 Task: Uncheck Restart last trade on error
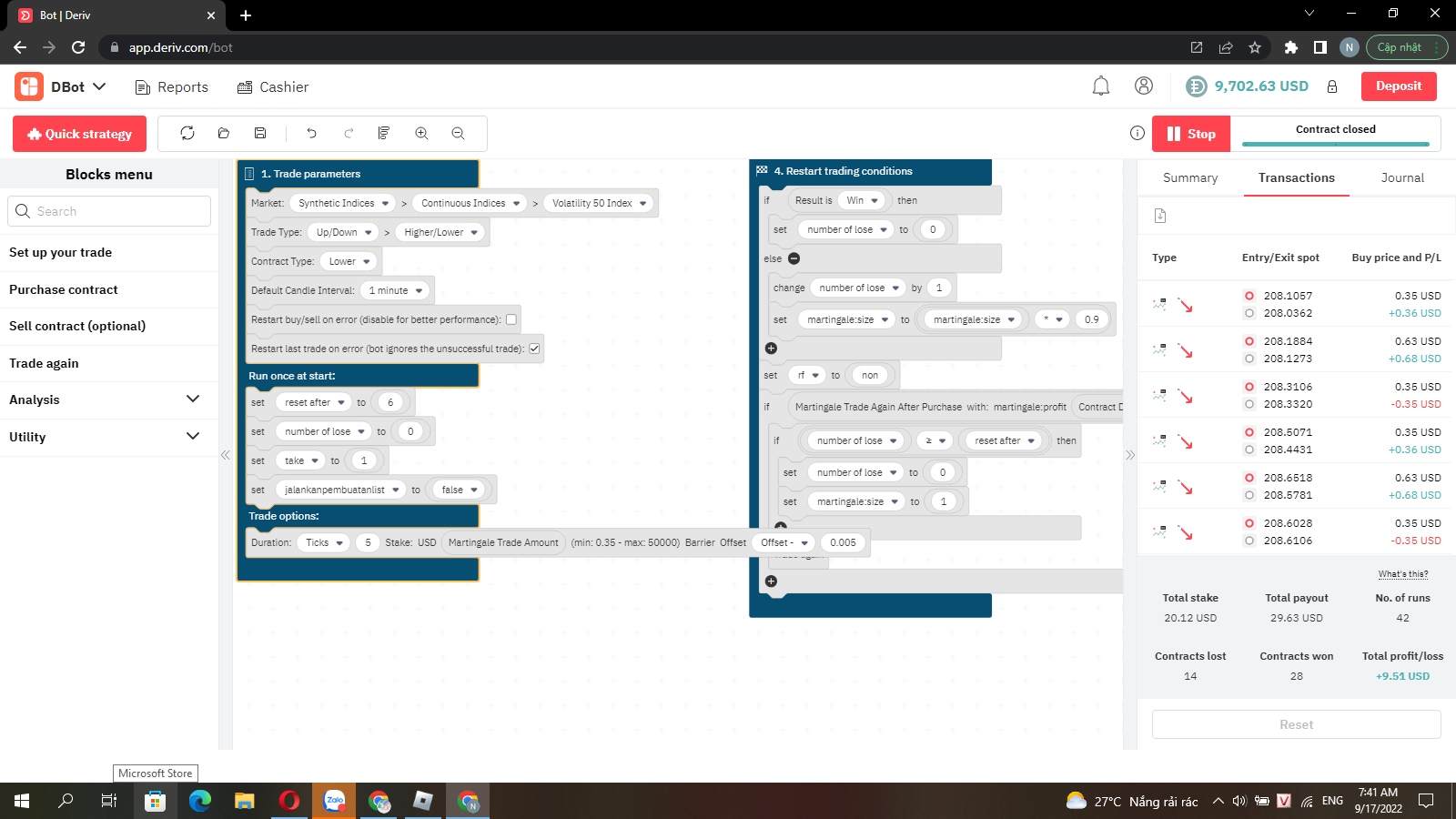(x=535, y=349)
